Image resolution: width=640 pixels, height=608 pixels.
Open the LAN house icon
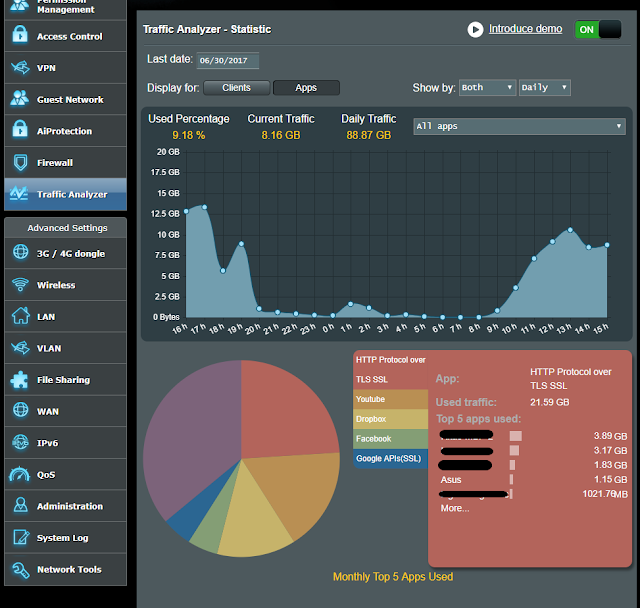20,316
